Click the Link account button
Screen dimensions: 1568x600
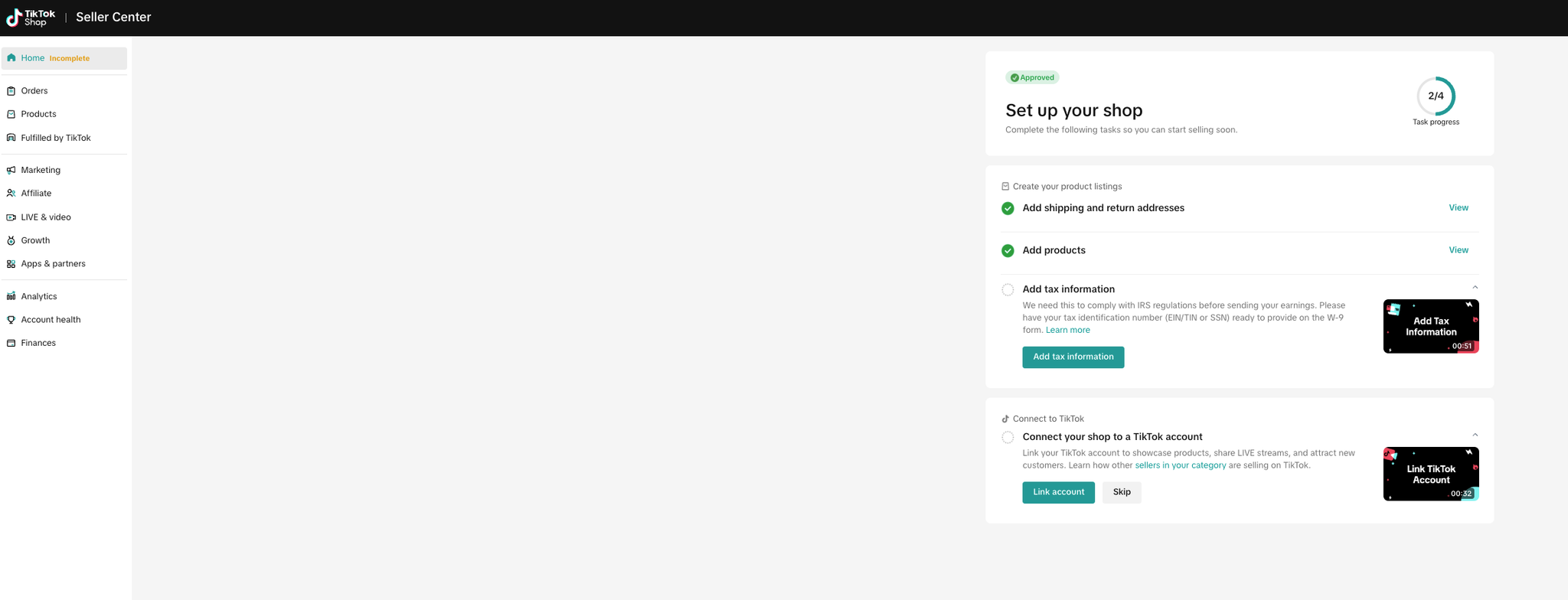click(x=1058, y=493)
